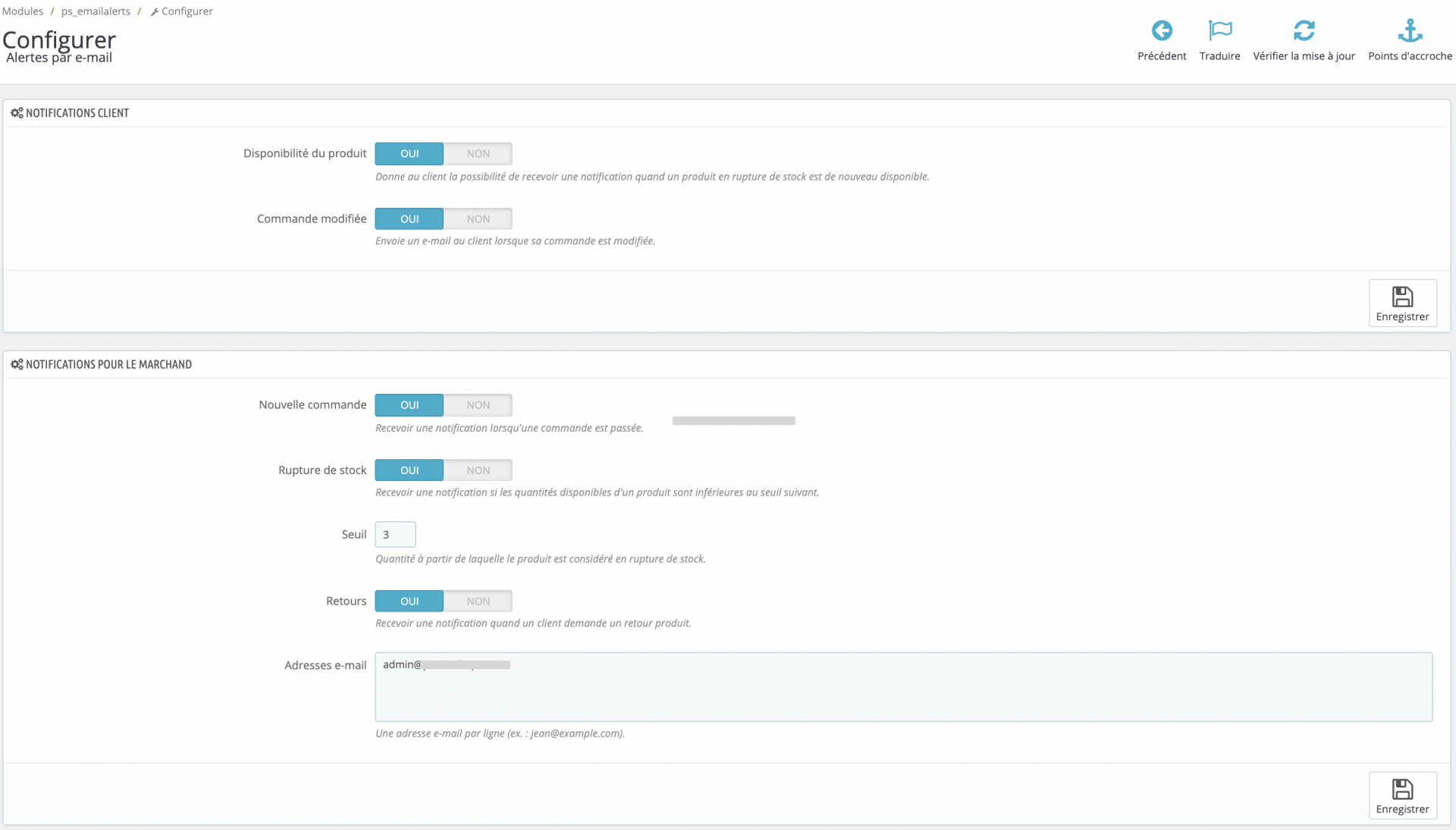The image size is (1456, 830).
Task: Click the 'Notifications pour le marchand' heading
Action: tap(108, 364)
